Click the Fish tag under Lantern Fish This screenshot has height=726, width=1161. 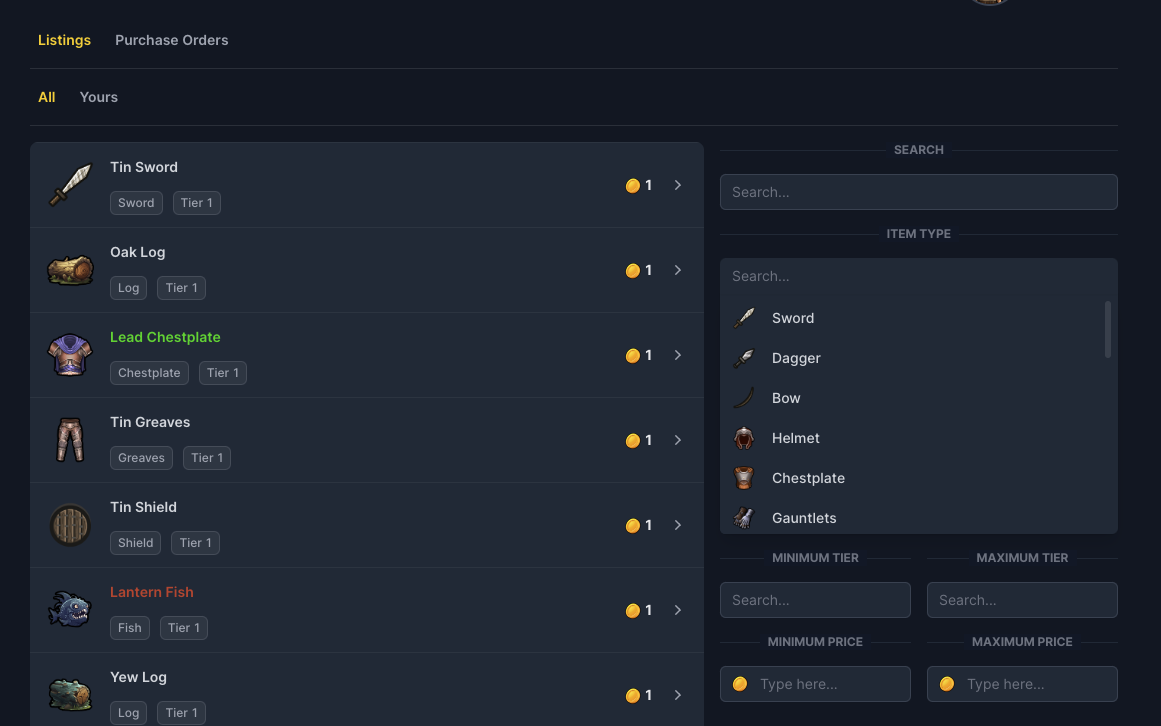click(x=130, y=628)
